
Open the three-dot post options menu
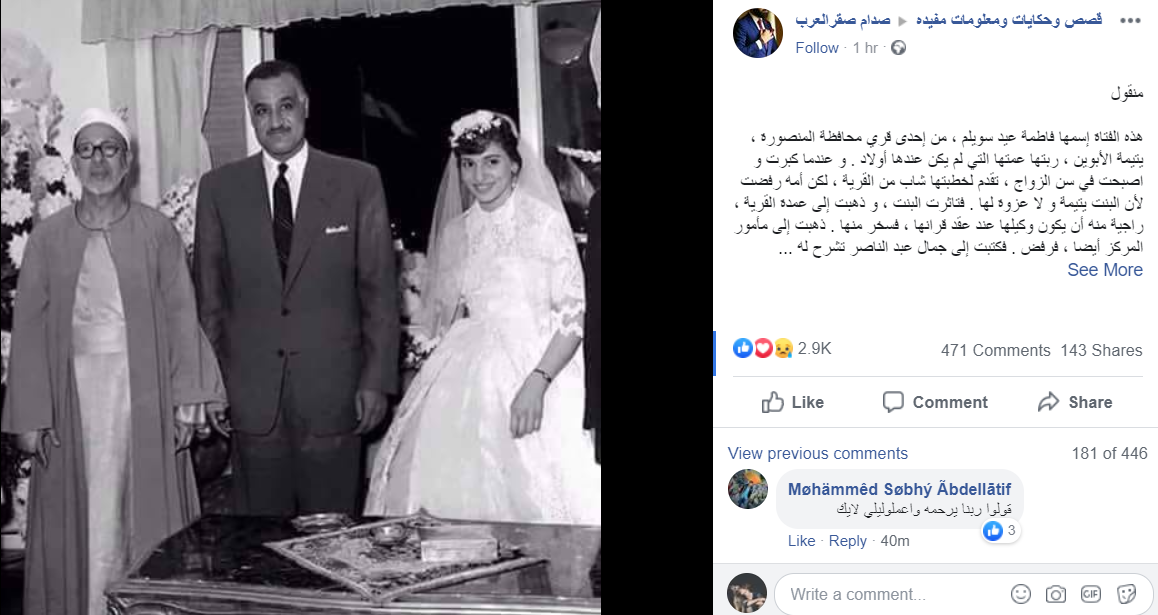tap(1130, 21)
